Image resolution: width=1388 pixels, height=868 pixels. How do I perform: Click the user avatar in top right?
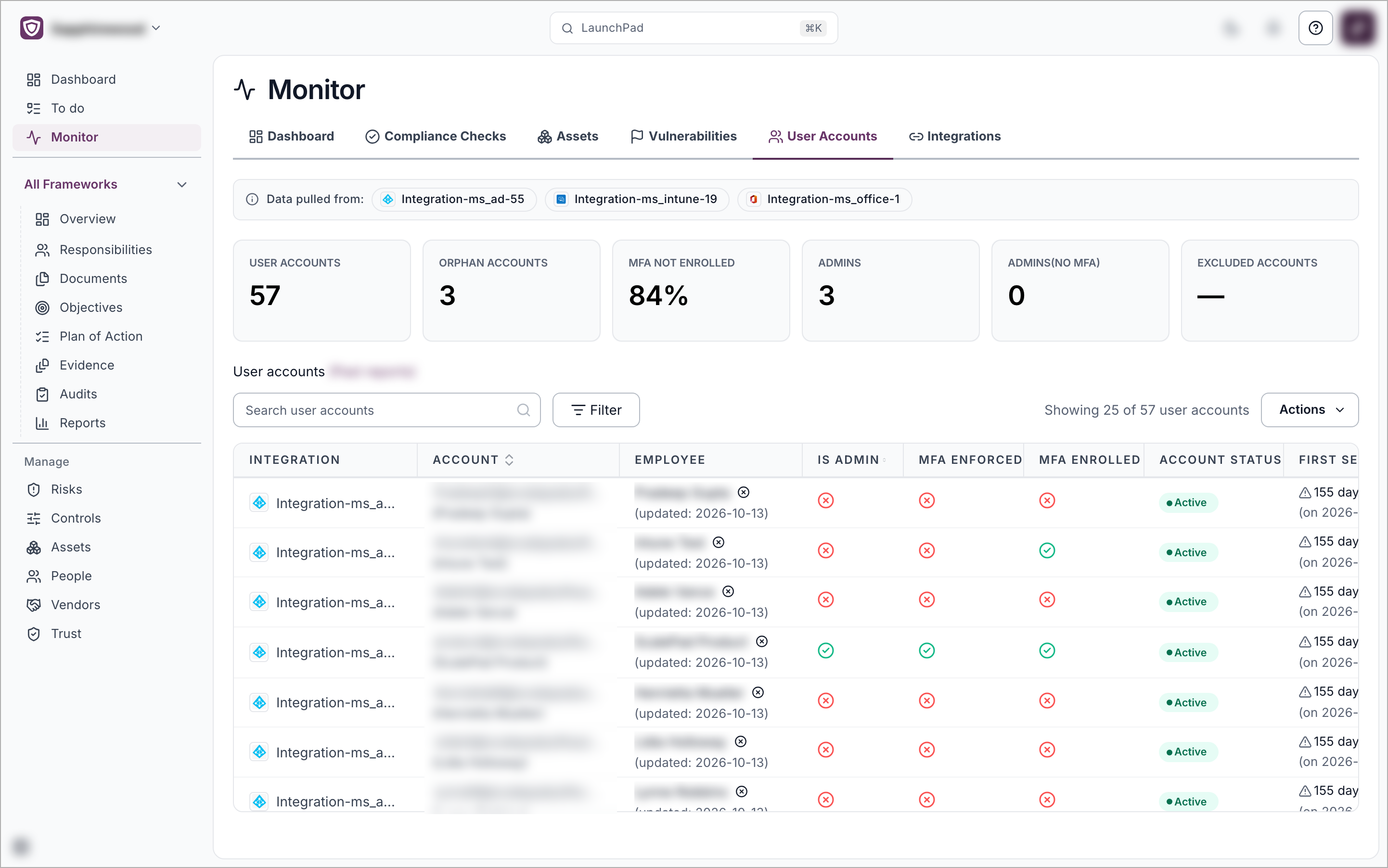[x=1358, y=28]
